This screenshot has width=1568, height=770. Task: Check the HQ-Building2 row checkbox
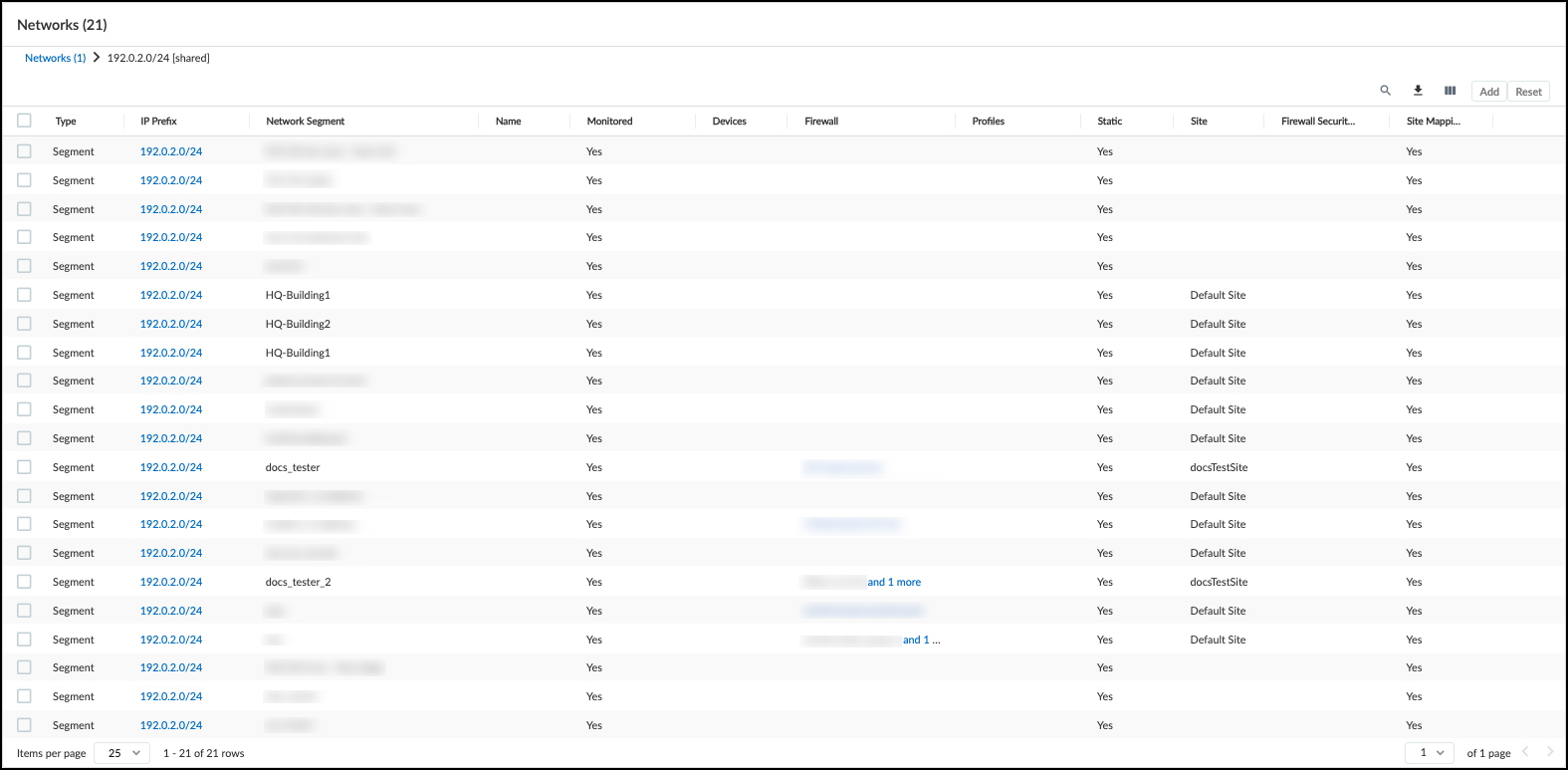pyautogui.click(x=24, y=324)
